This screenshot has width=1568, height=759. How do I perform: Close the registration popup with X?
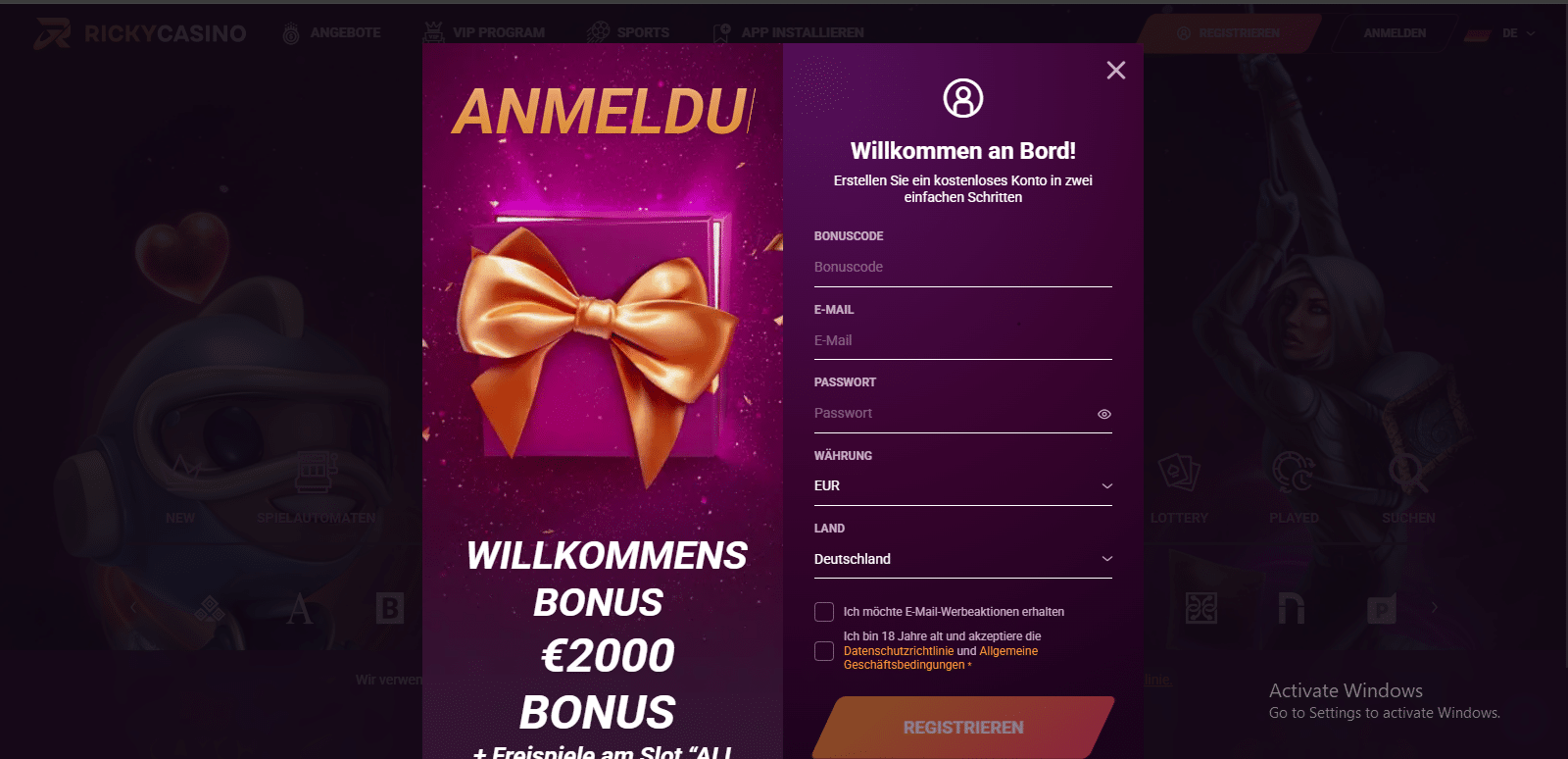(x=1115, y=71)
